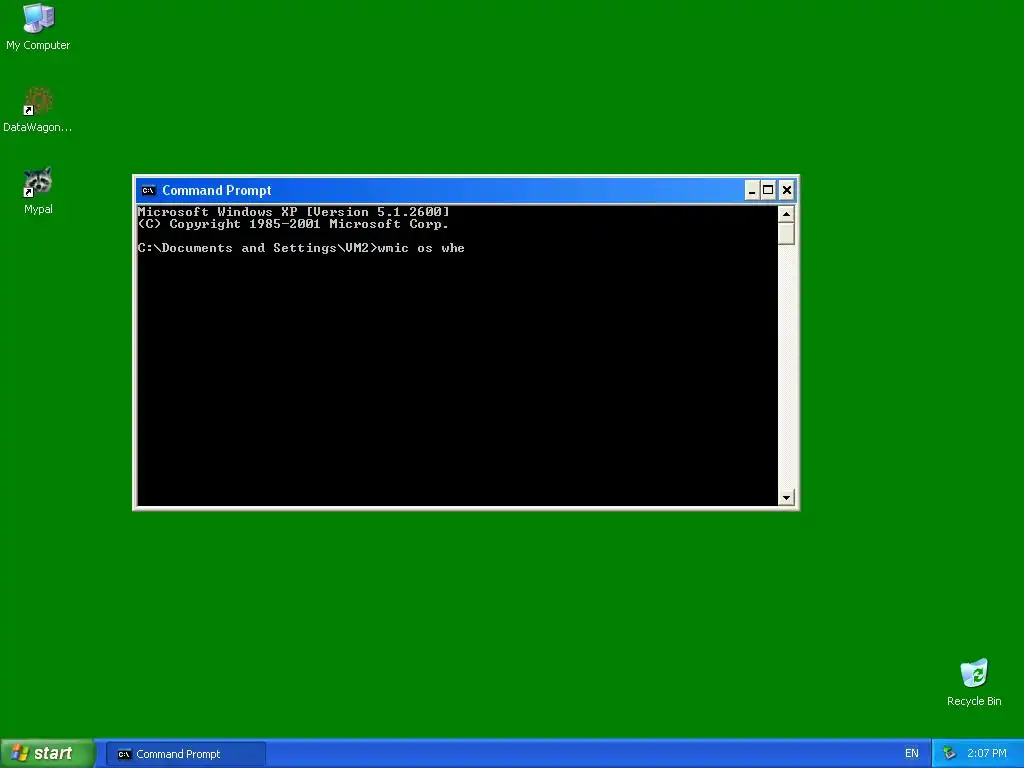Viewport: 1024px width, 768px height.
Task: Click the 'C:\Documents and Settings\VM2>' prompt text
Action: click(x=257, y=248)
